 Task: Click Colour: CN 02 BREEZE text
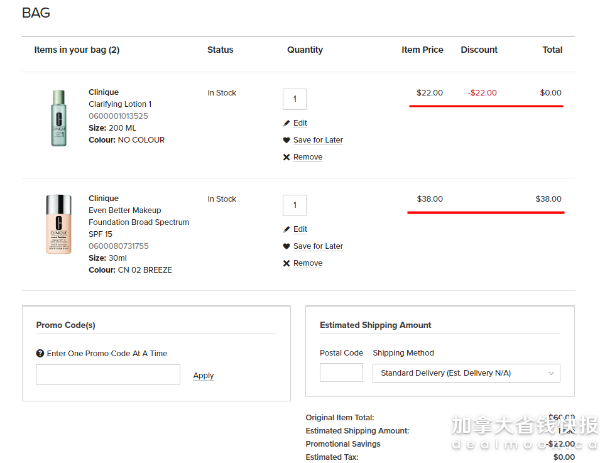[x=130, y=270]
